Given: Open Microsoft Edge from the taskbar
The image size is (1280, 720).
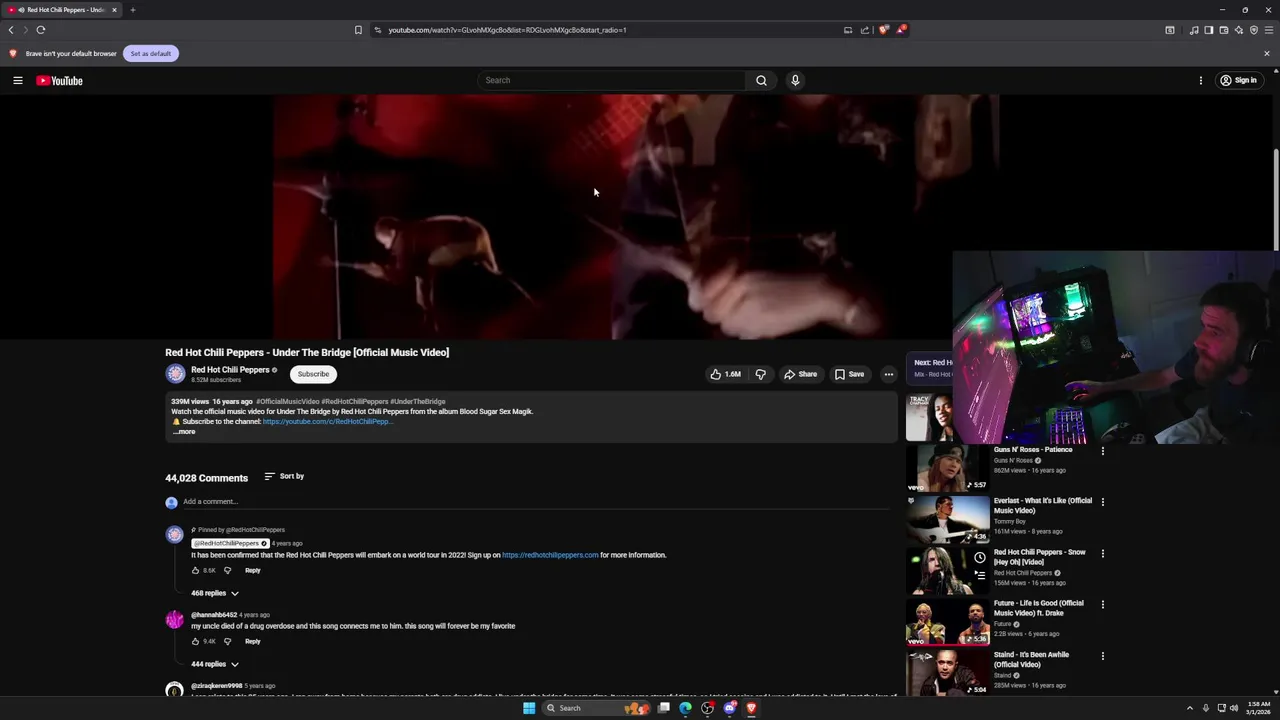Looking at the screenshot, I should (x=685, y=708).
